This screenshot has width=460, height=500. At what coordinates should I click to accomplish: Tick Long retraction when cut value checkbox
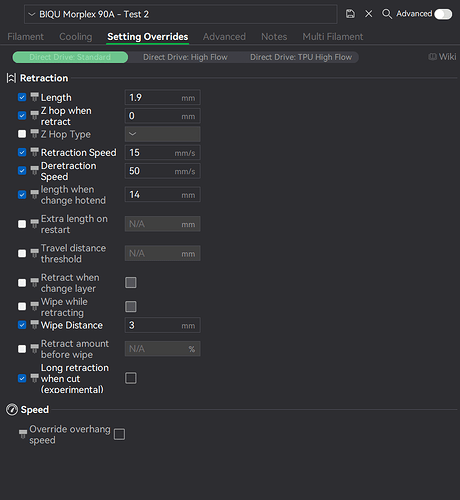point(131,378)
